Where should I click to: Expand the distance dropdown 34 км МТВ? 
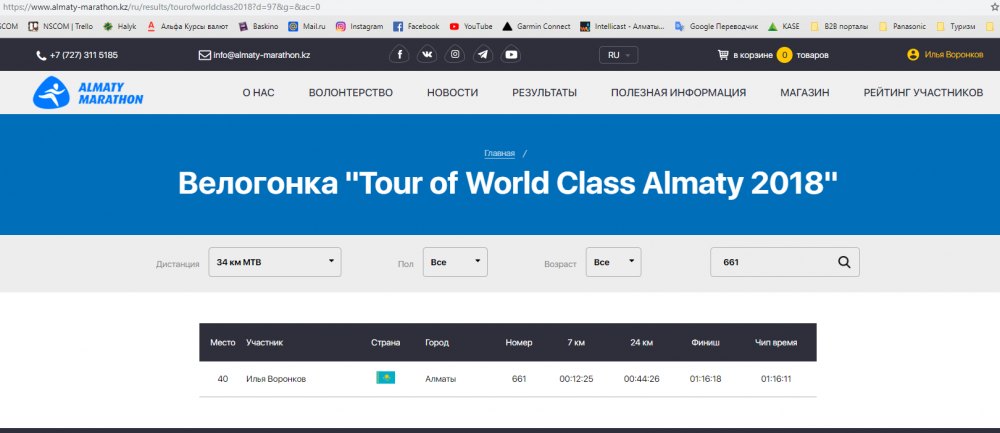[x=275, y=262]
